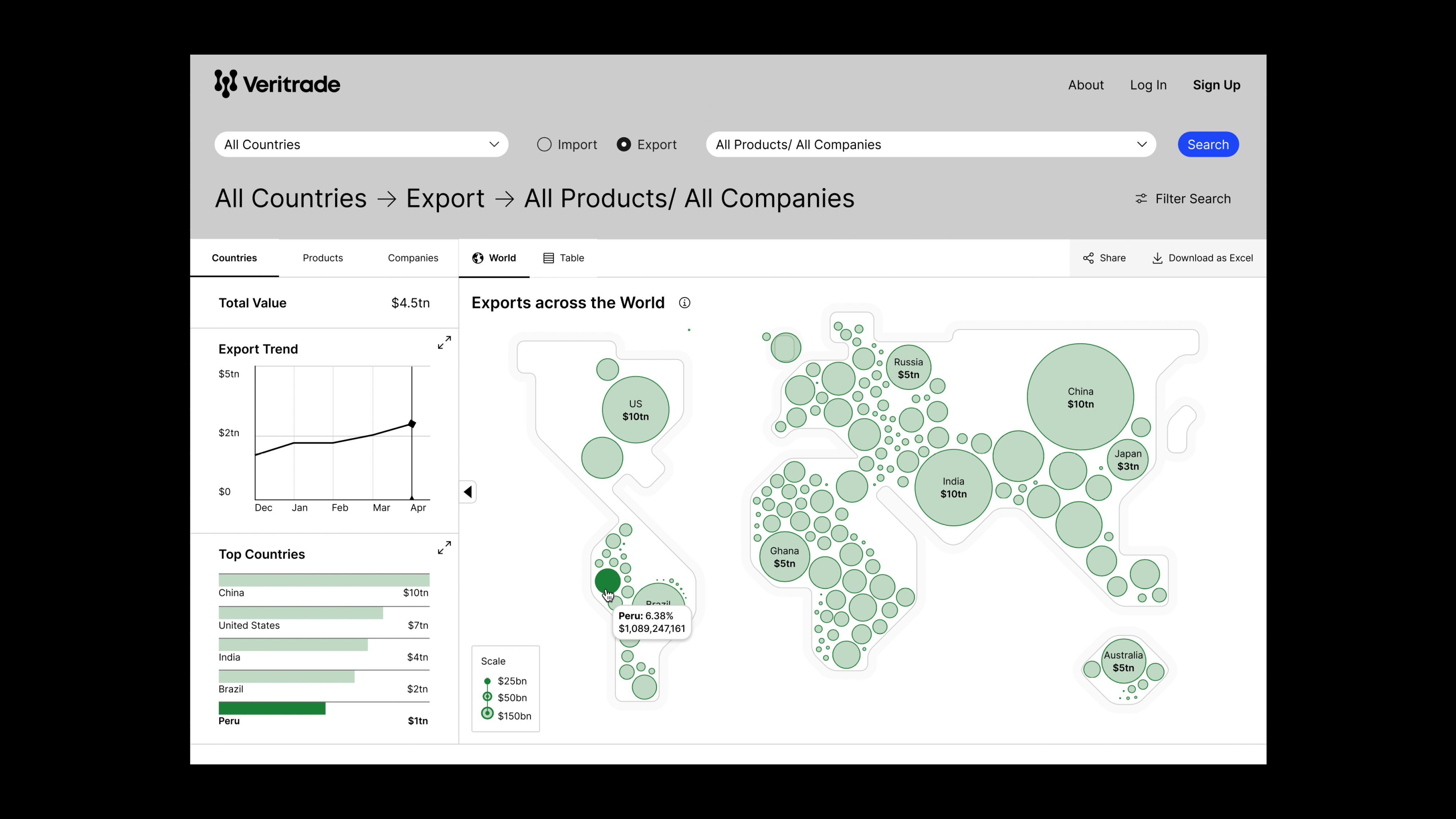Select the Export radio button
This screenshot has height=819, width=1456.
624,145
